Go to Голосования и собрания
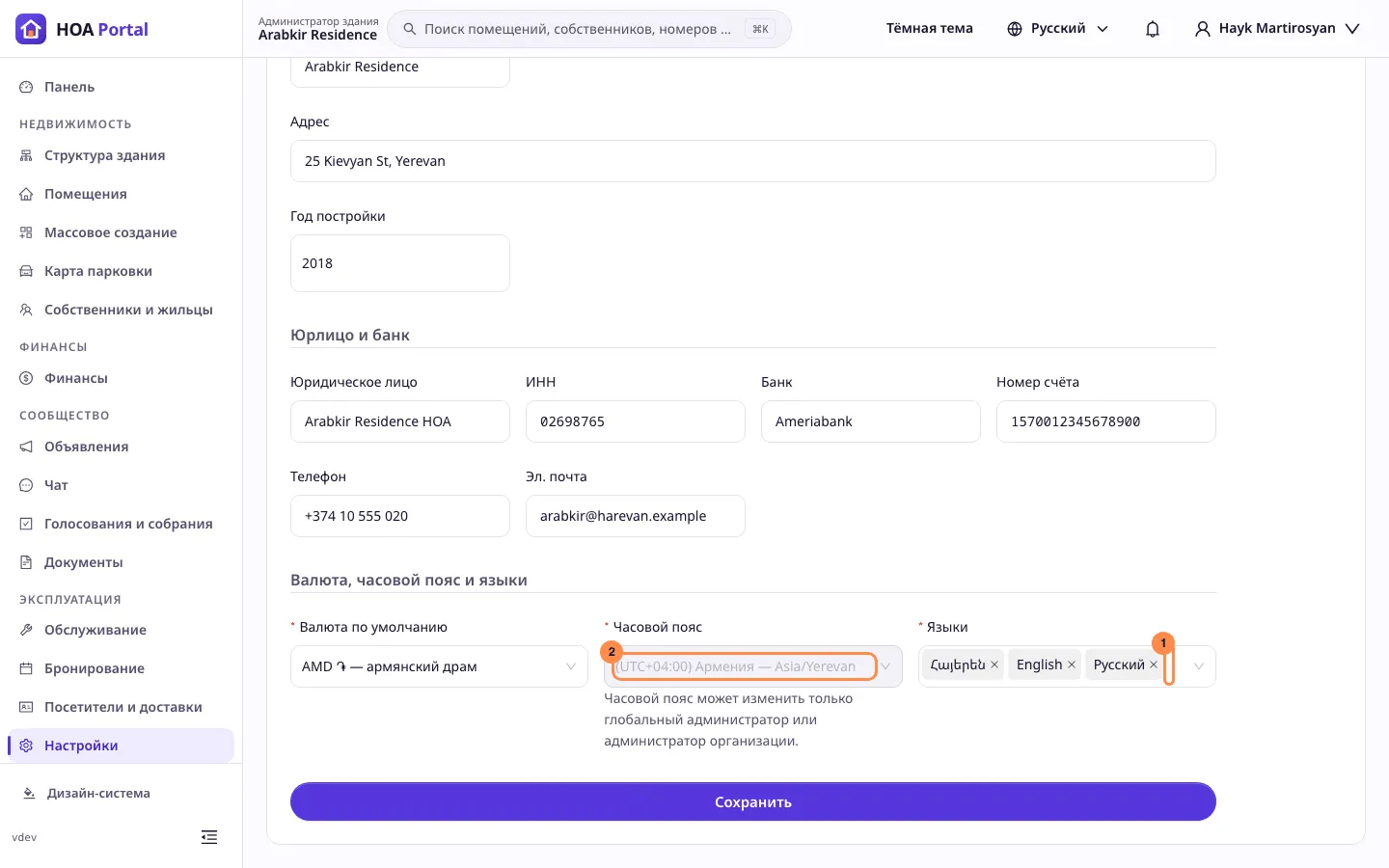 tap(121, 524)
